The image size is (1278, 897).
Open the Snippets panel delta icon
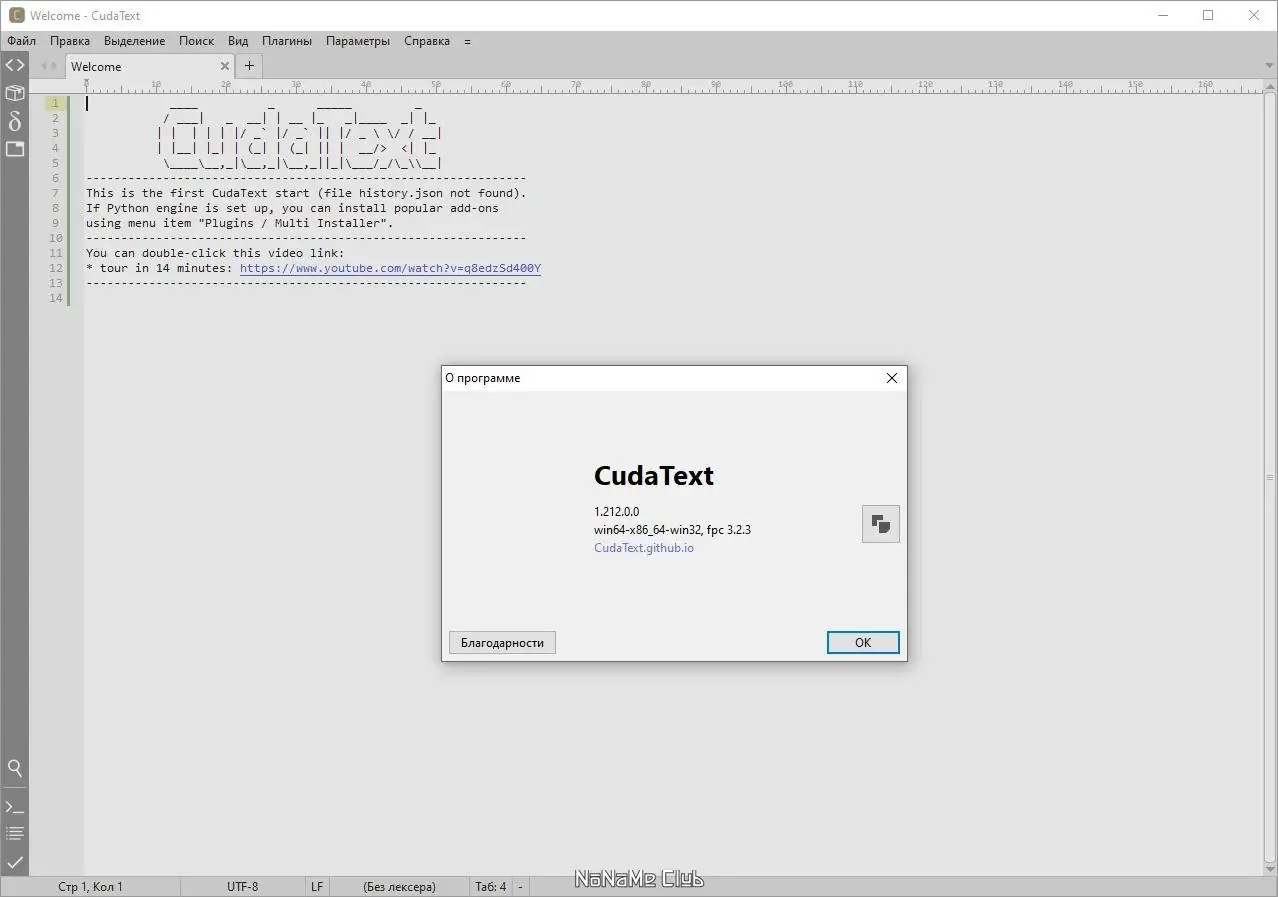point(15,121)
